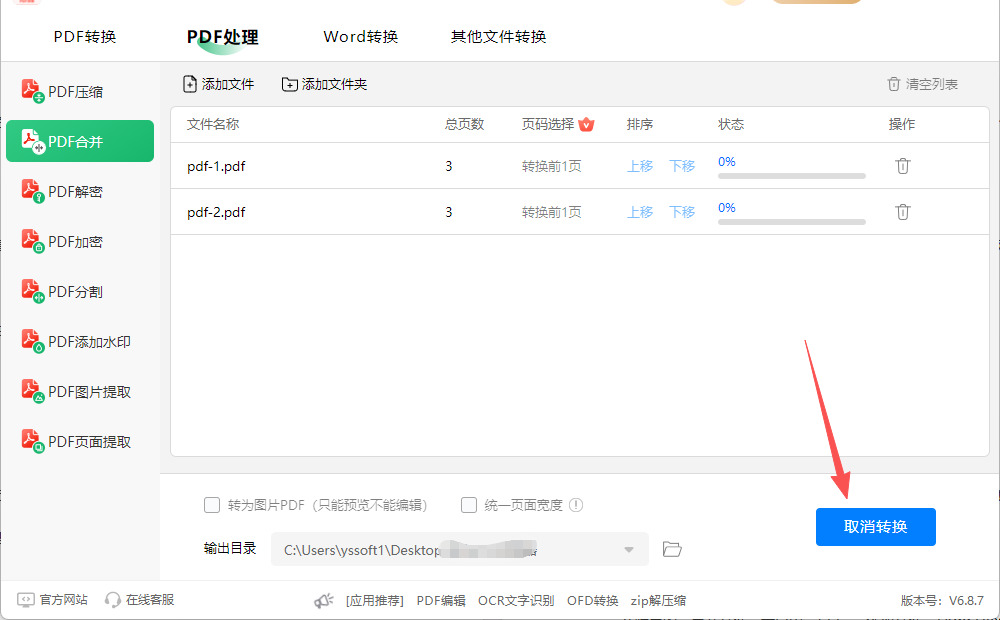Enable 统一页面宽度 checkbox
Screen dimensions: 1000x620
click(469, 505)
